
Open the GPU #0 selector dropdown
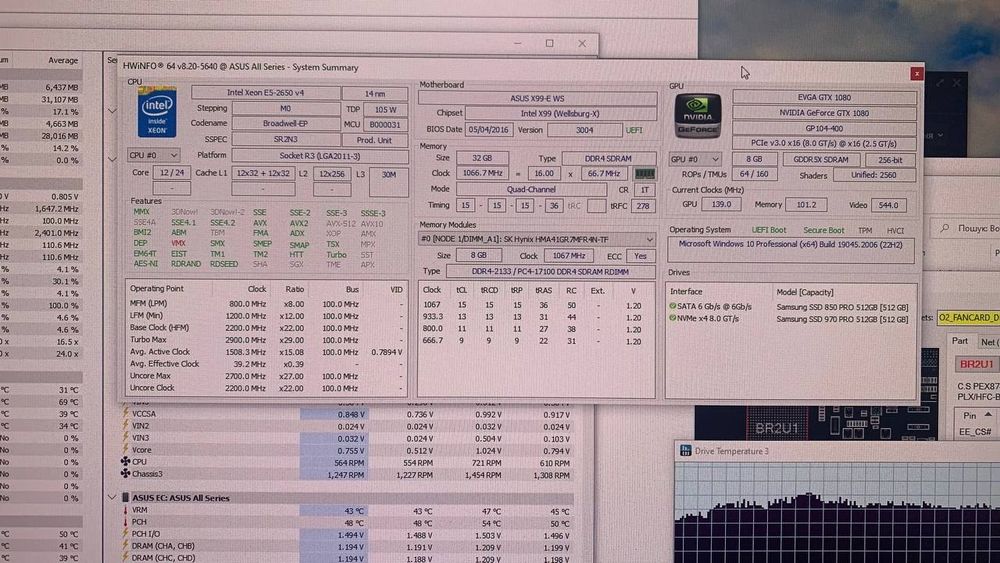[x=695, y=159]
